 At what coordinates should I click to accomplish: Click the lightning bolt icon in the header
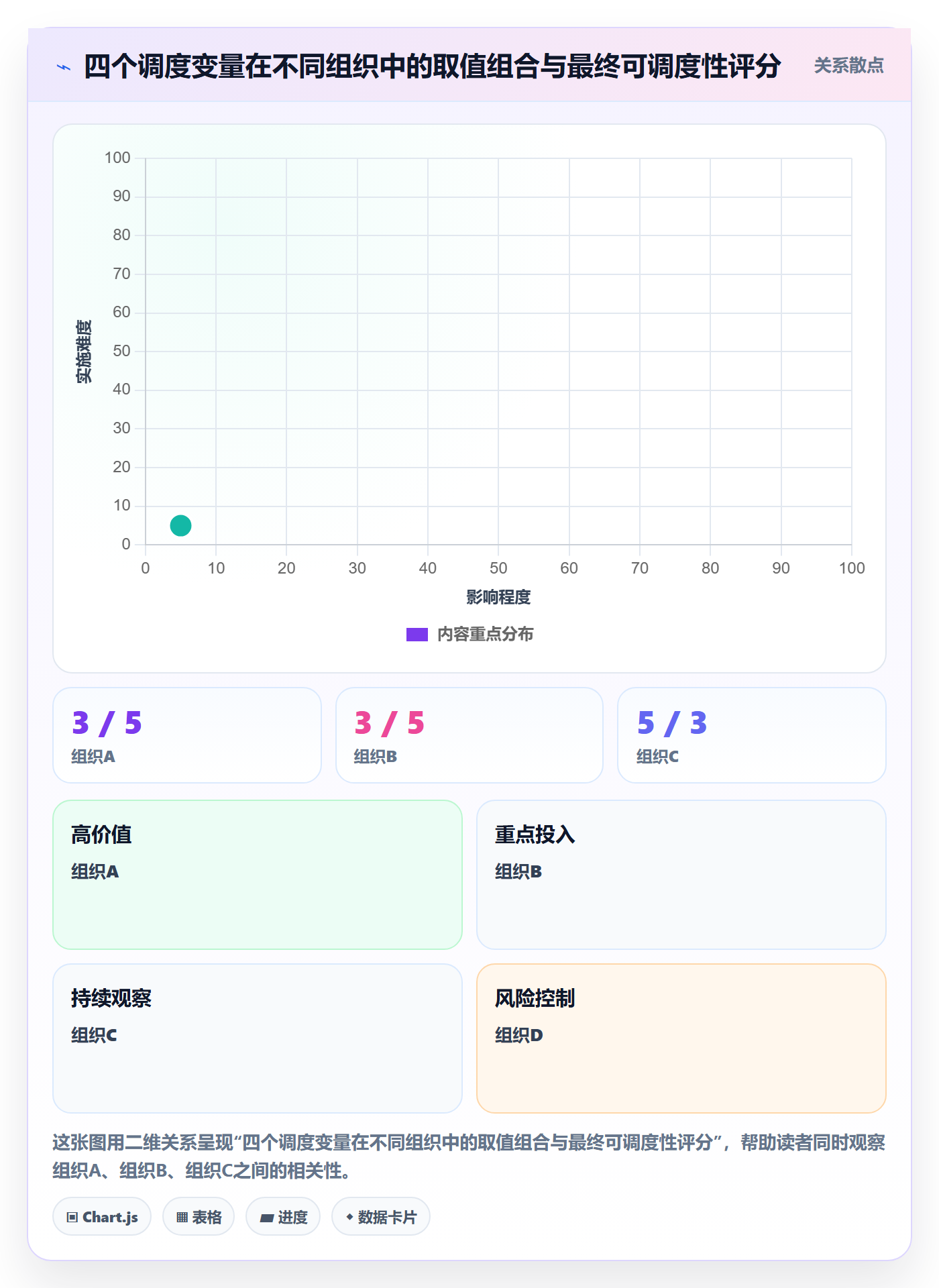pyautogui.click(x=64, y=67)
